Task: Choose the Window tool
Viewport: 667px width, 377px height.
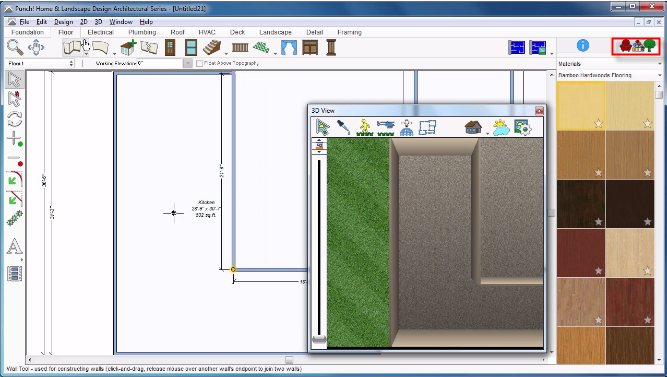Action: pos(191,47)
